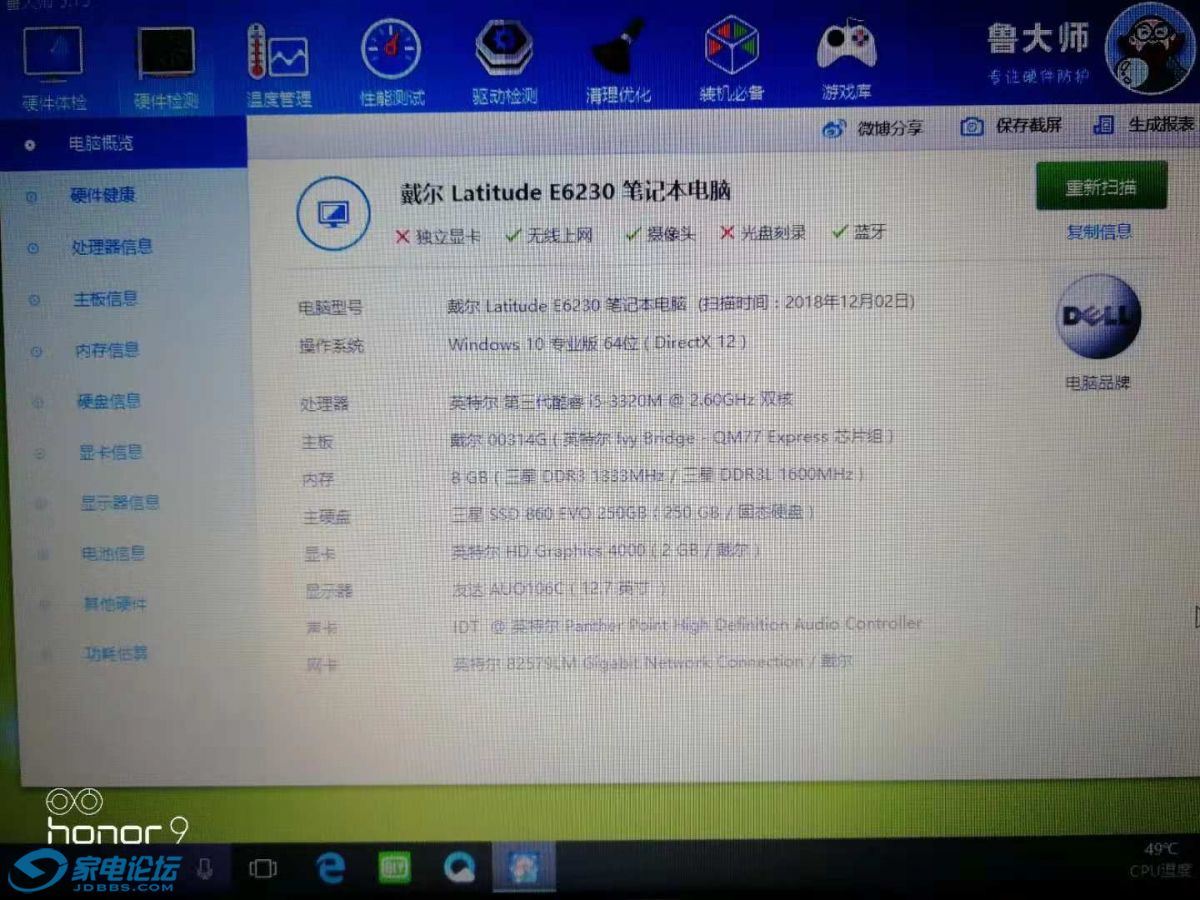Click the blue monitor icon beside the title
The image size is (1200, 900).
[x=333, y=213]
